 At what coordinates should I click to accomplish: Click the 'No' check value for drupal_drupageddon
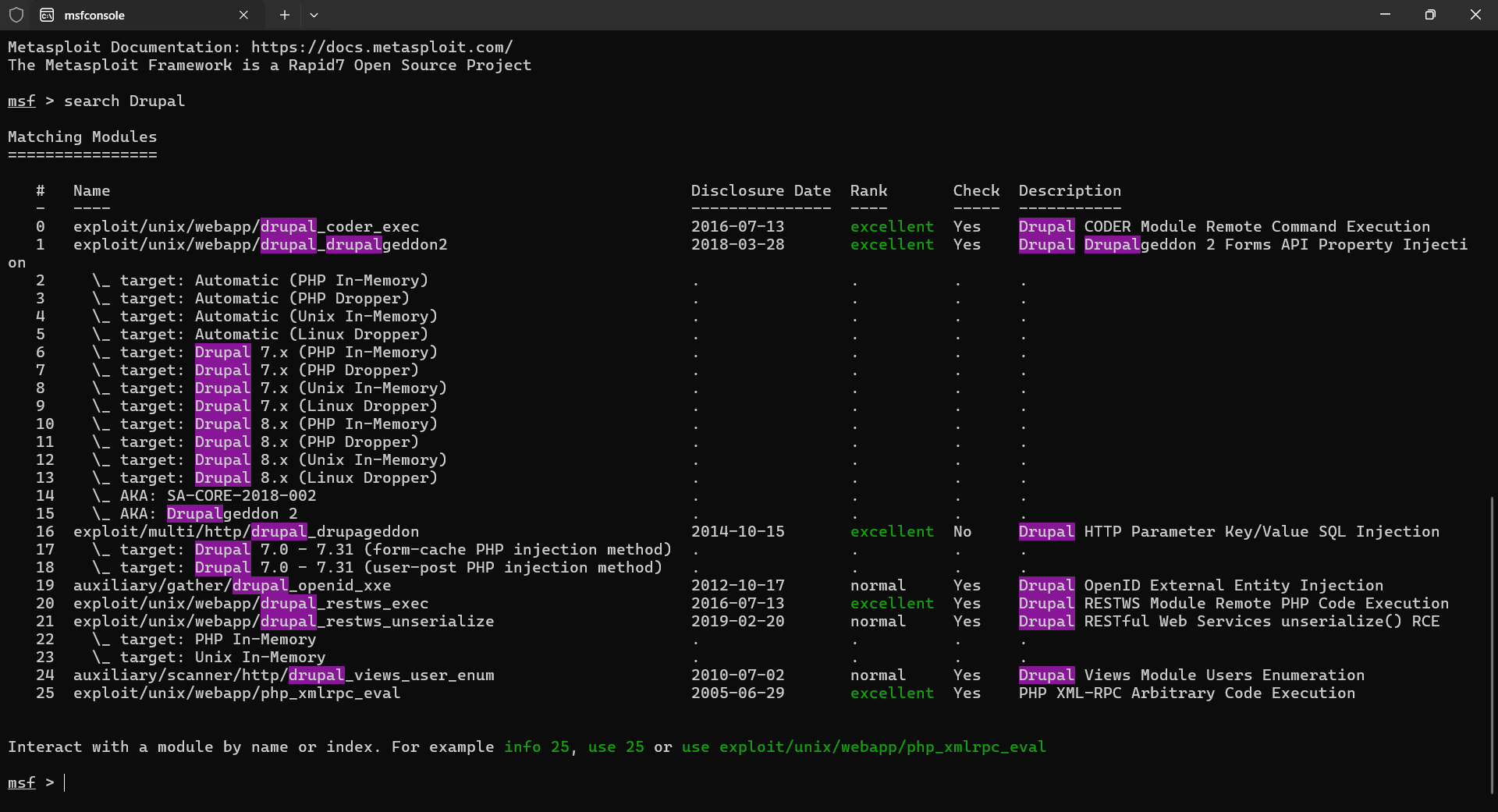963,532
